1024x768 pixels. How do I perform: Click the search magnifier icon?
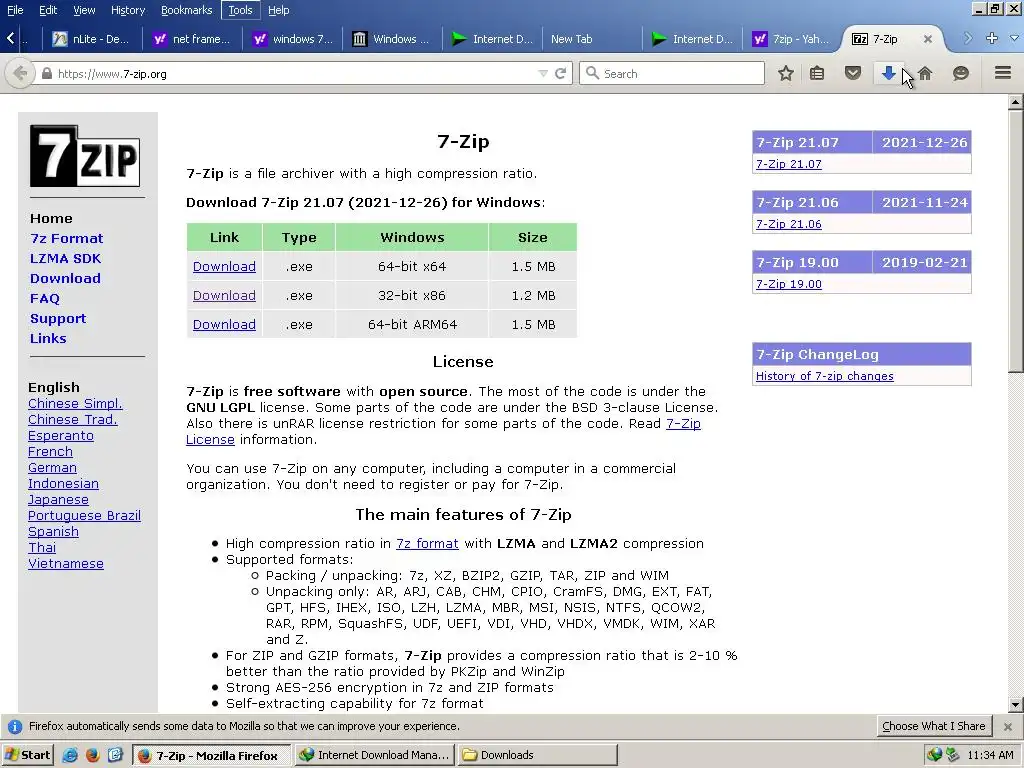point(592,73)
